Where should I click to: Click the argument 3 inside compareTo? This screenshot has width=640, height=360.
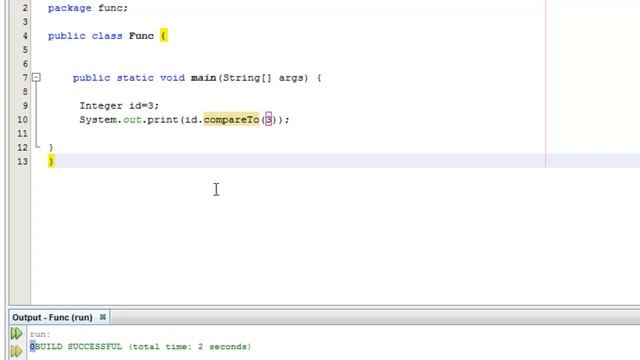(268, 120)
